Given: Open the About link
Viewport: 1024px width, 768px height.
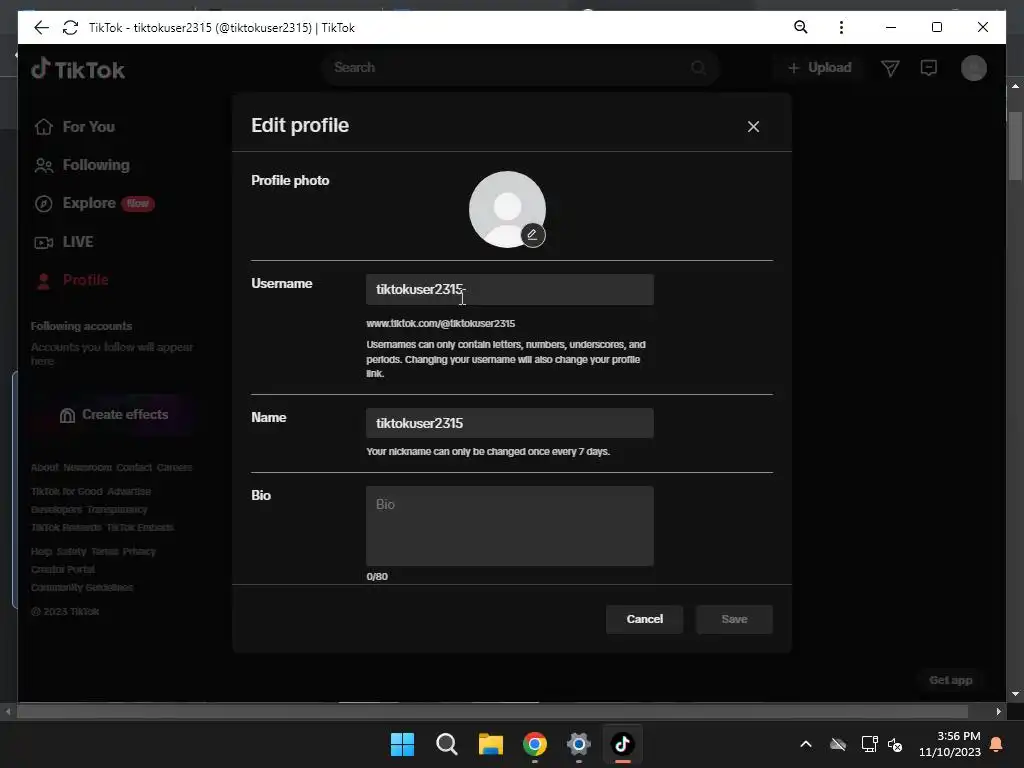Looking at the screenshot, I should point(44,468).
